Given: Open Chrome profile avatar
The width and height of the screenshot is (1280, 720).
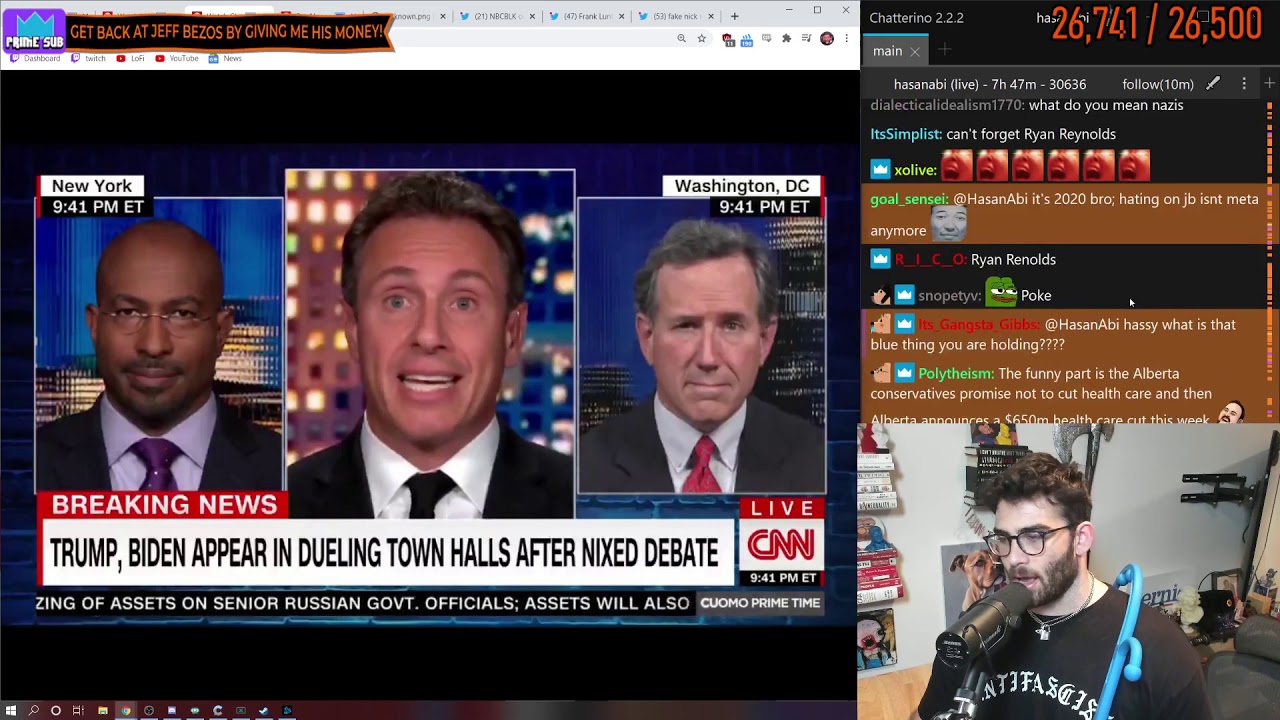Looking at the screenshot, I should (x=826, y=38).
